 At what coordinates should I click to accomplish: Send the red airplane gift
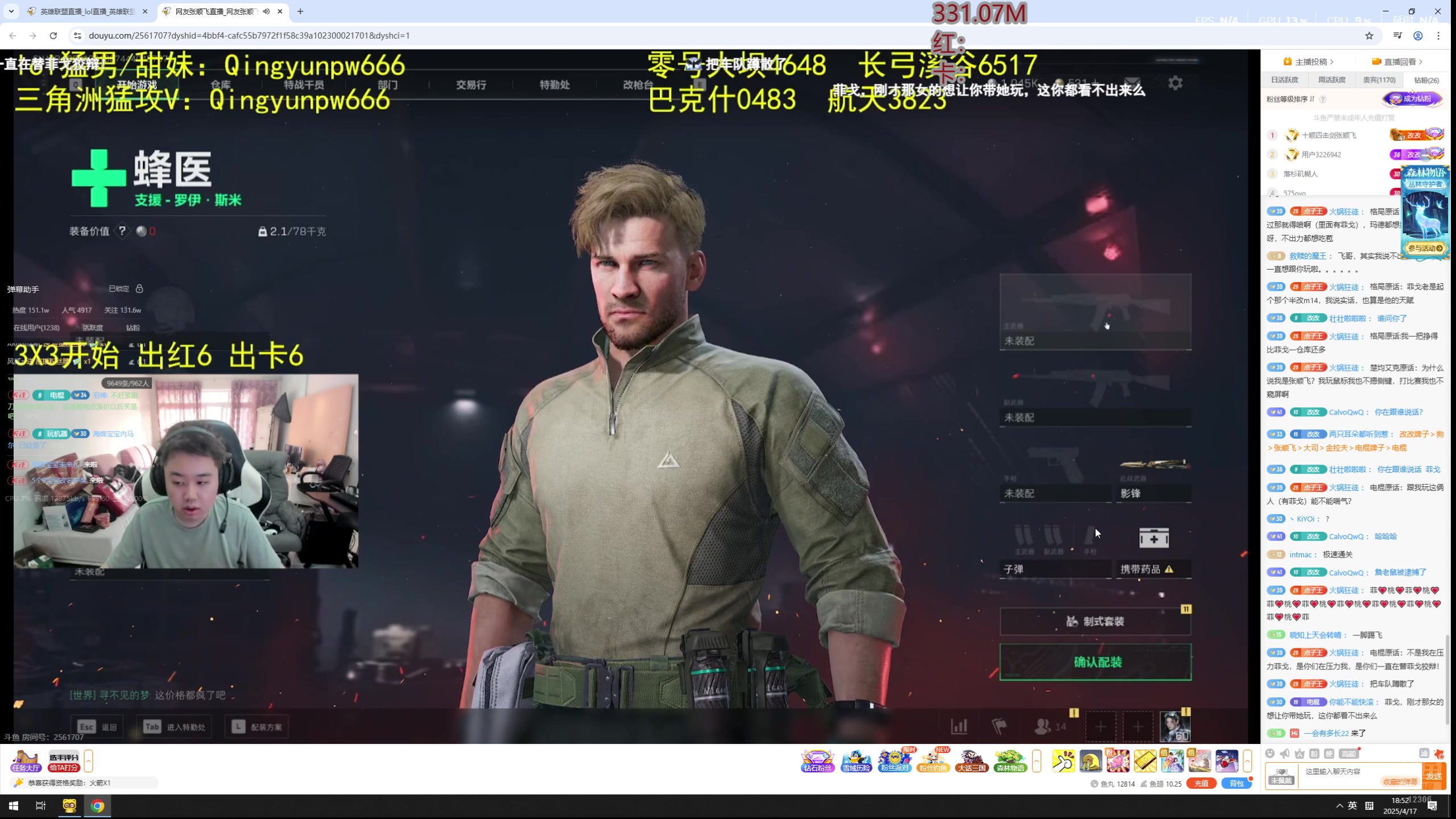tap(1227, 761)
